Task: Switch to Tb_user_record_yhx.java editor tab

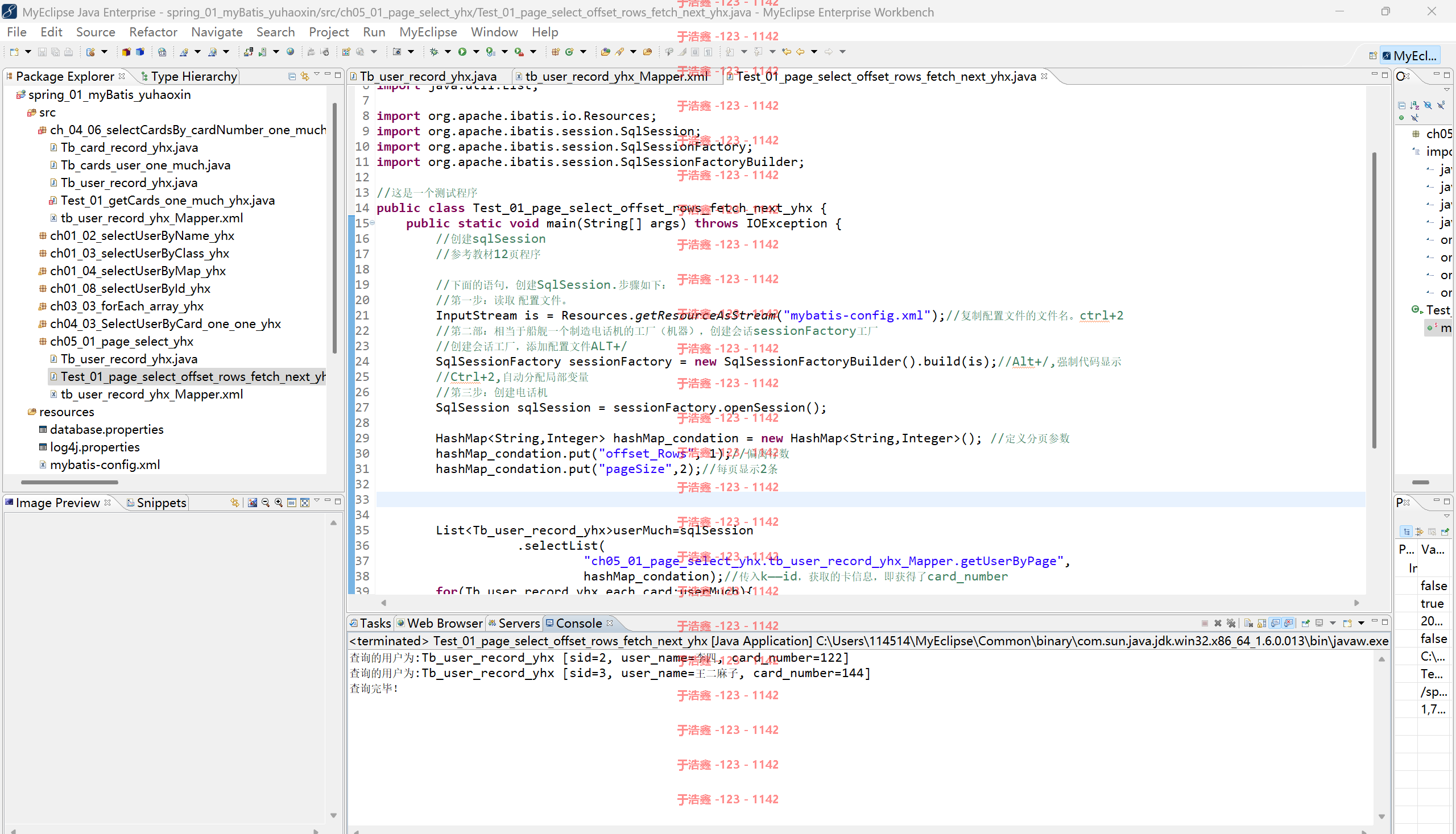Action: coord(424,76)
